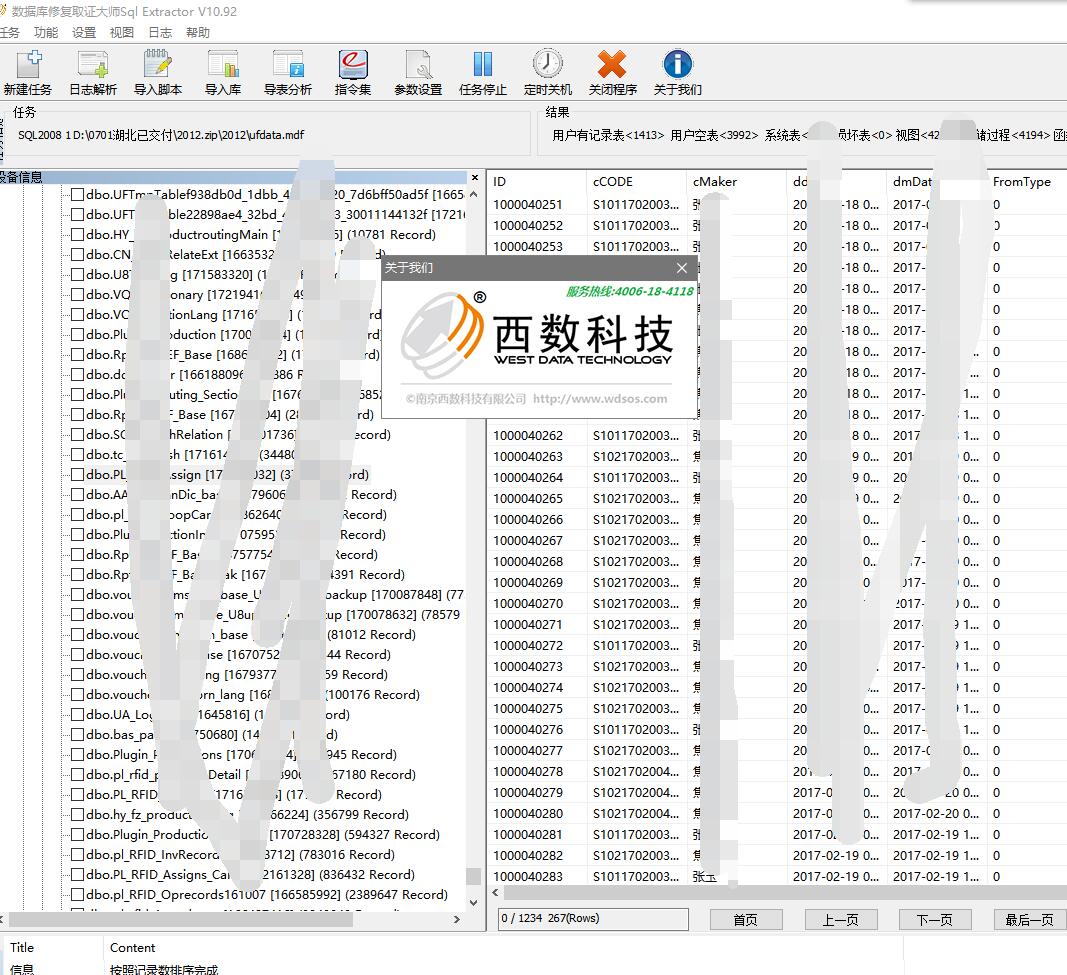Click the tree panel scroll-up arrow
Screen dimensions: 1067x975
click(x=474, y=195)
